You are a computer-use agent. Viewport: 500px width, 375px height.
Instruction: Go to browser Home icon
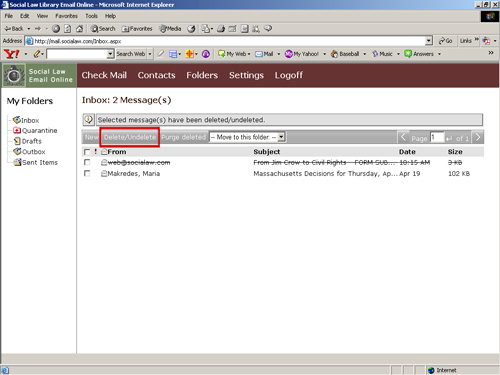point(79,29)
